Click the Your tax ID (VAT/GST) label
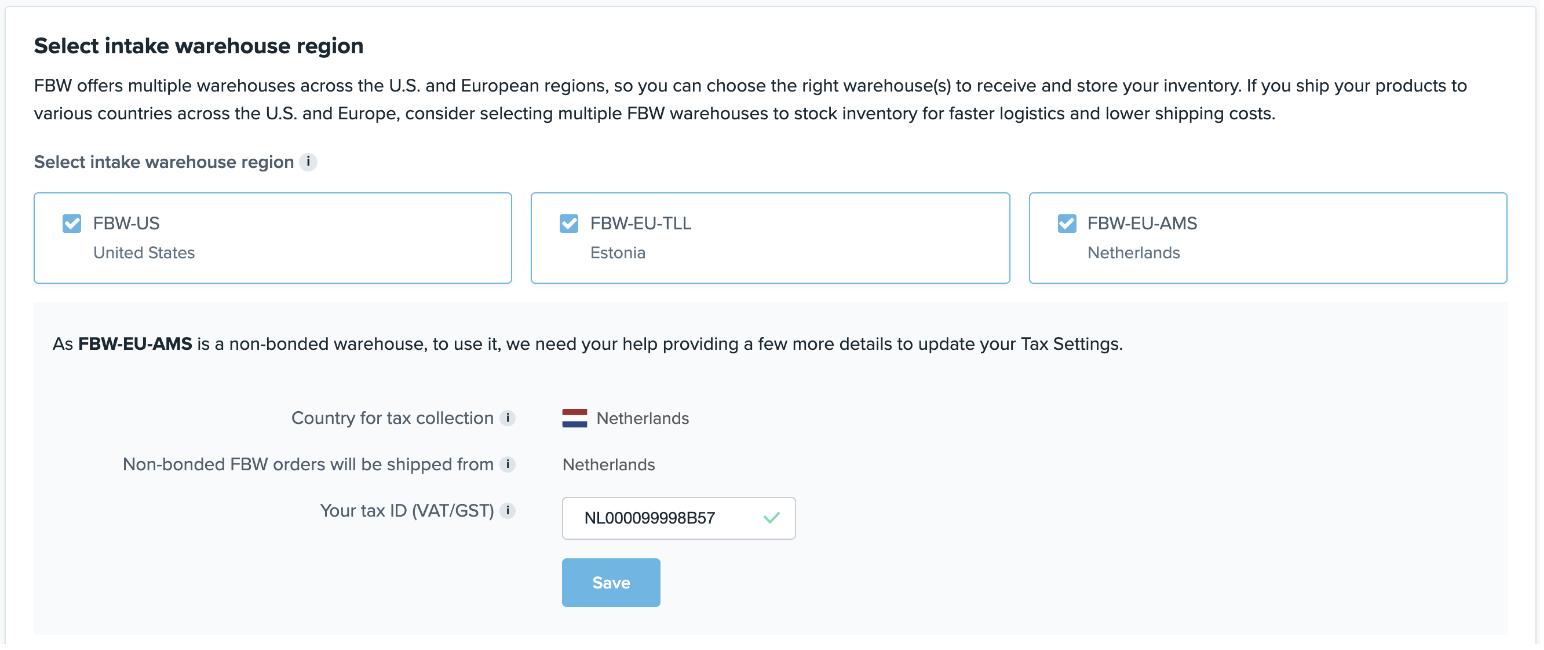This screenshot has width=1544, height=650. click(407, 511)
